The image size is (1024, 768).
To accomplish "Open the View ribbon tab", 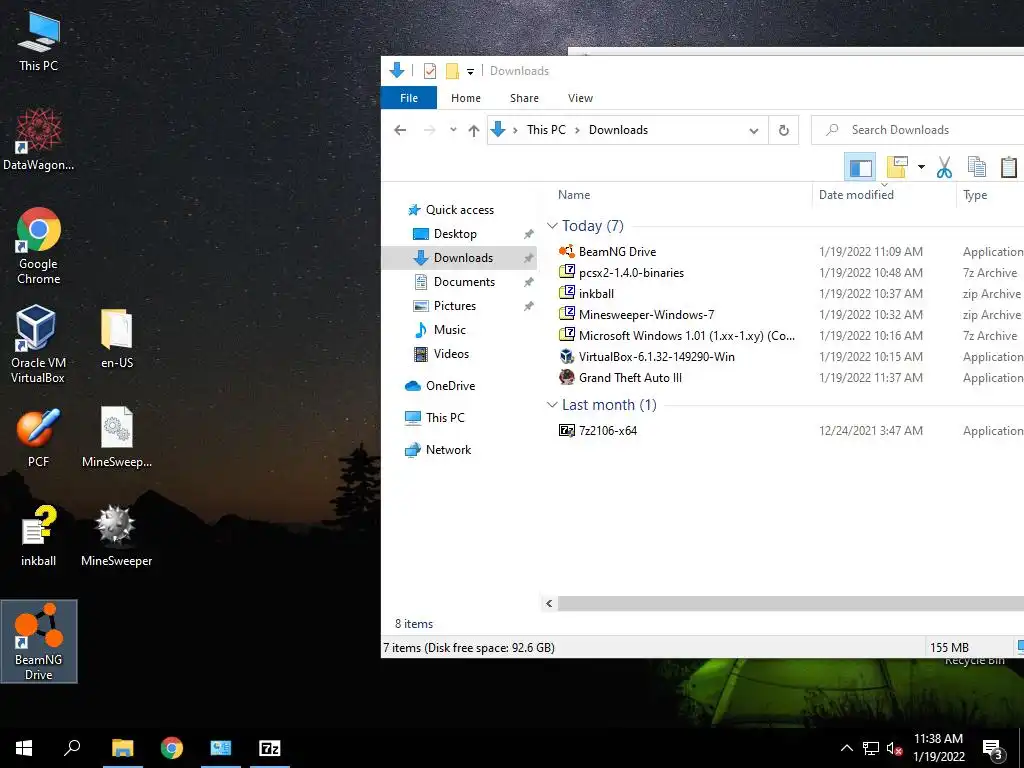I will [x=581, y=98].
